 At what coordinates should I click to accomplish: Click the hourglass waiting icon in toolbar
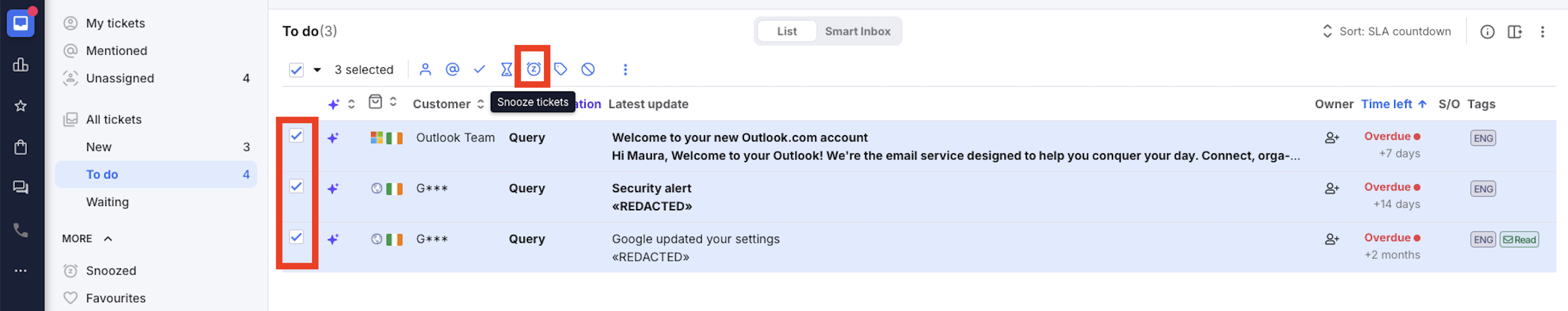pos(506,69)
